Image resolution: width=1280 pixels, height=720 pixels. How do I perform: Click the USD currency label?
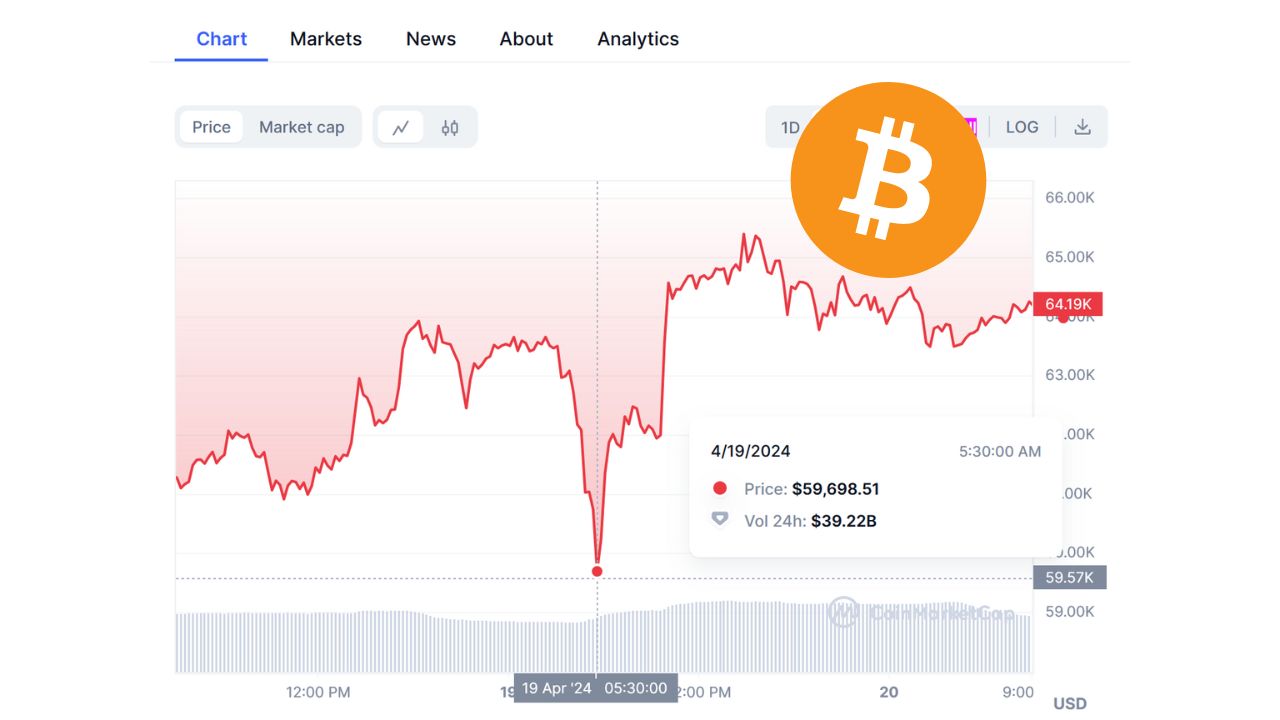1070,704
